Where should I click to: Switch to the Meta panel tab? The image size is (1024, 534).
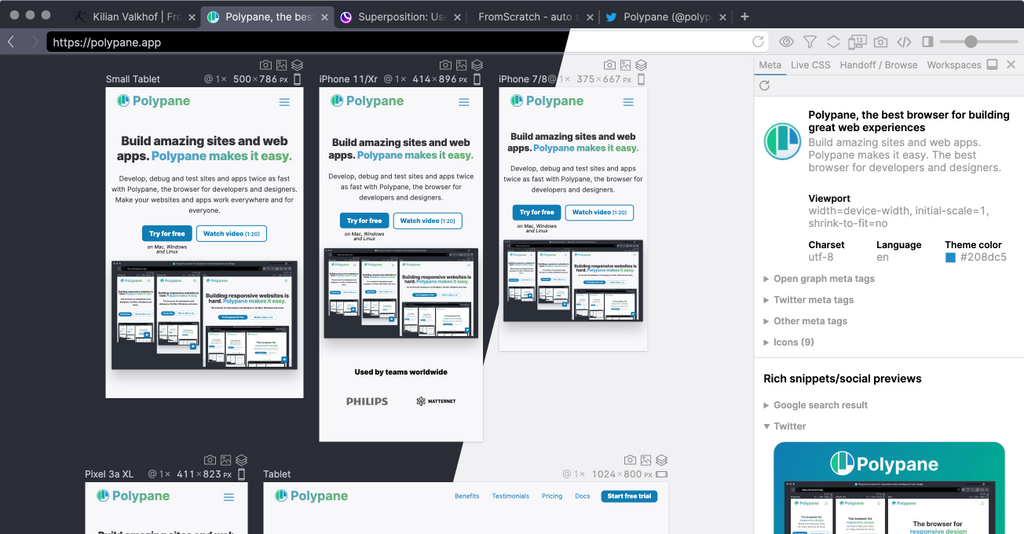pyautogui.click(x=770, y=65)
